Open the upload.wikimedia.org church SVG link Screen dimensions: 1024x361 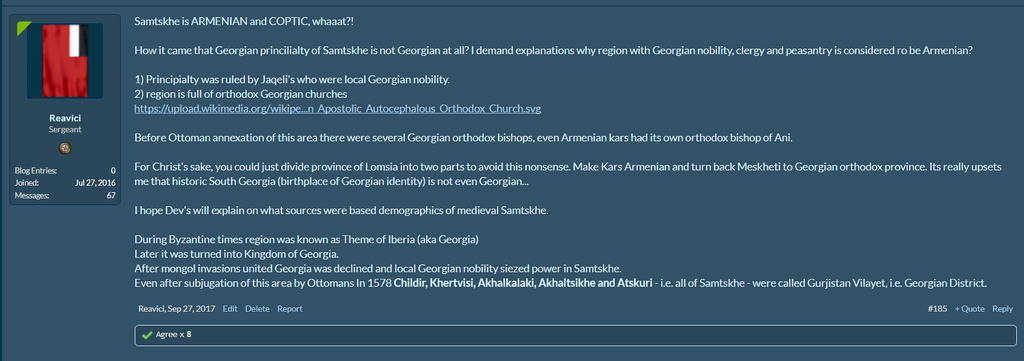point(338,108)
